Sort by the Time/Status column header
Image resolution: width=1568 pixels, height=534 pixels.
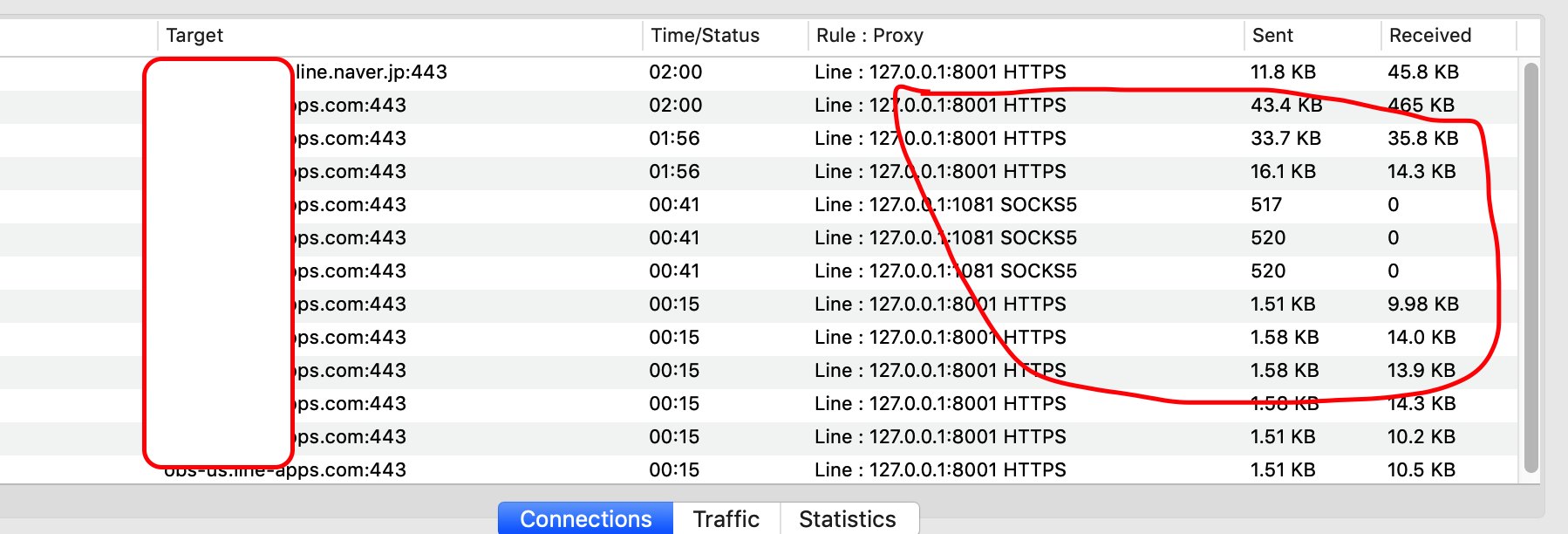pyautogui.click(x=705, y=36)
